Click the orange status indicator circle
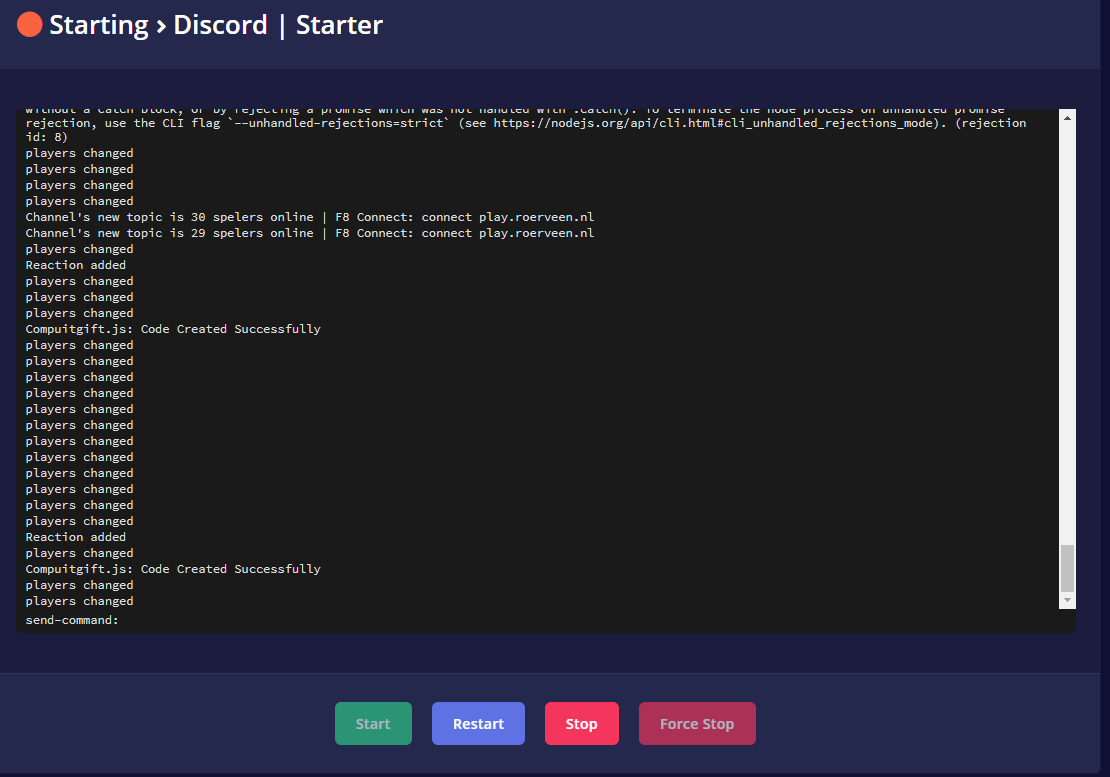1110x777 pixels. (x=29, y=24)
